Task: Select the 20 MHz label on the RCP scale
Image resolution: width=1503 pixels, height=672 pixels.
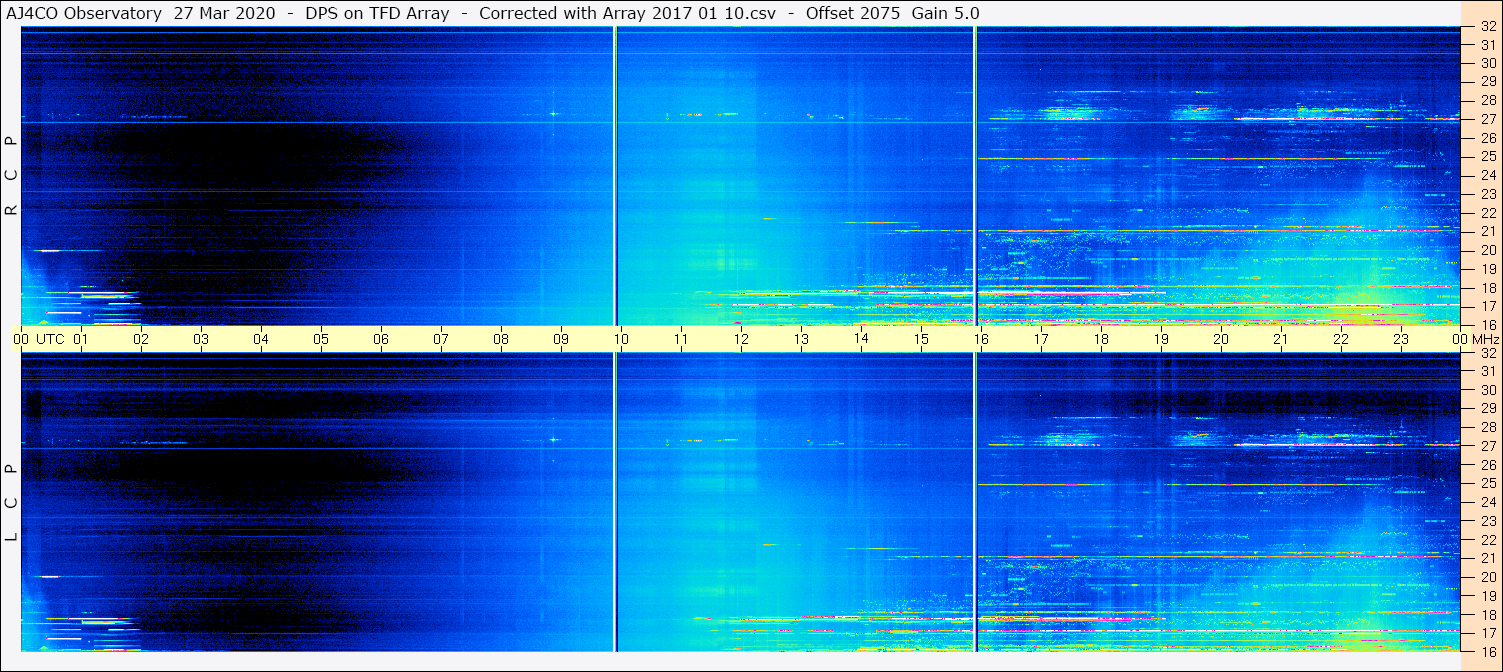Action: pyautogui.click(x=1487, y=250)
